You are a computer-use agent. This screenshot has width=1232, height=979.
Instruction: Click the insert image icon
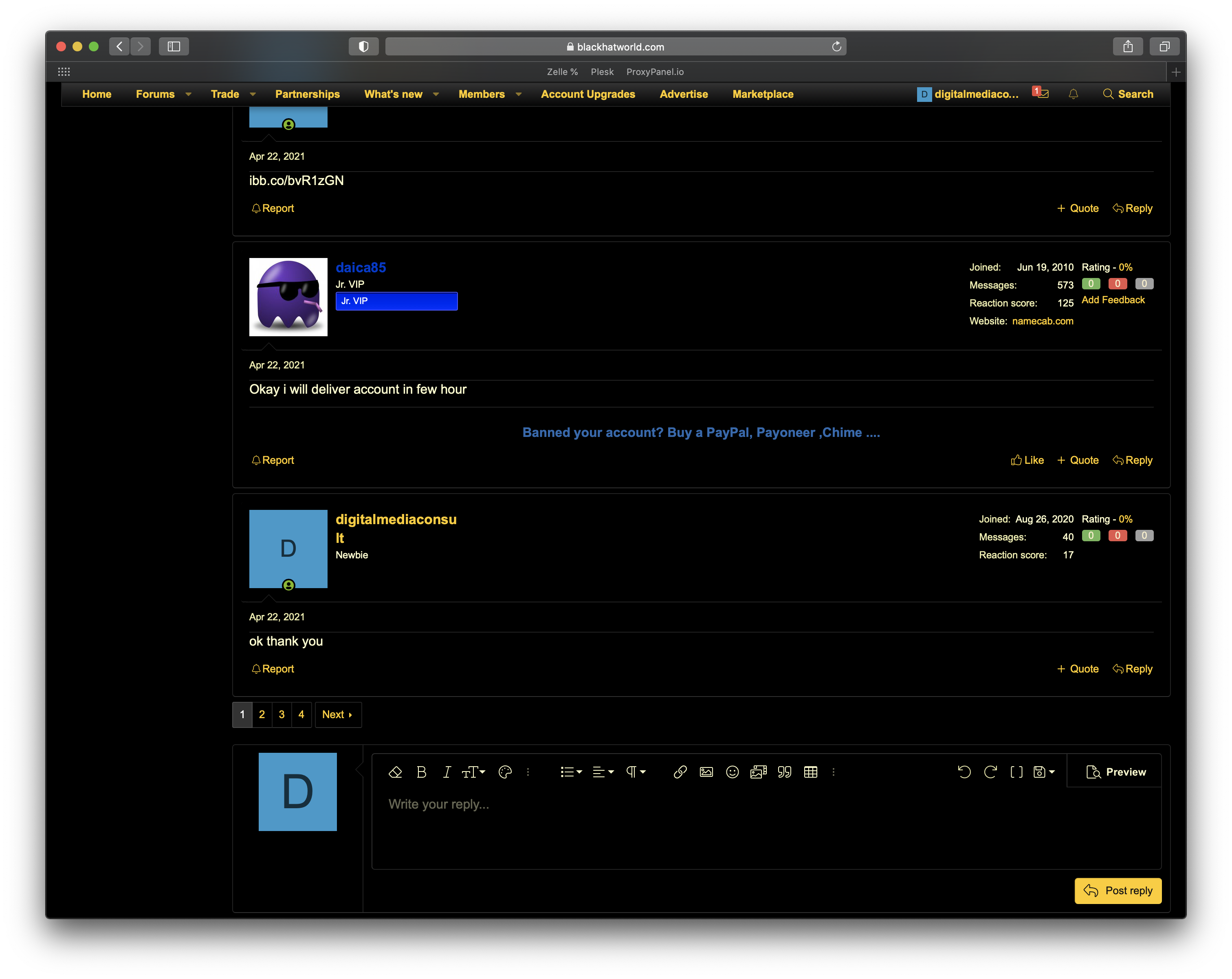706,772
